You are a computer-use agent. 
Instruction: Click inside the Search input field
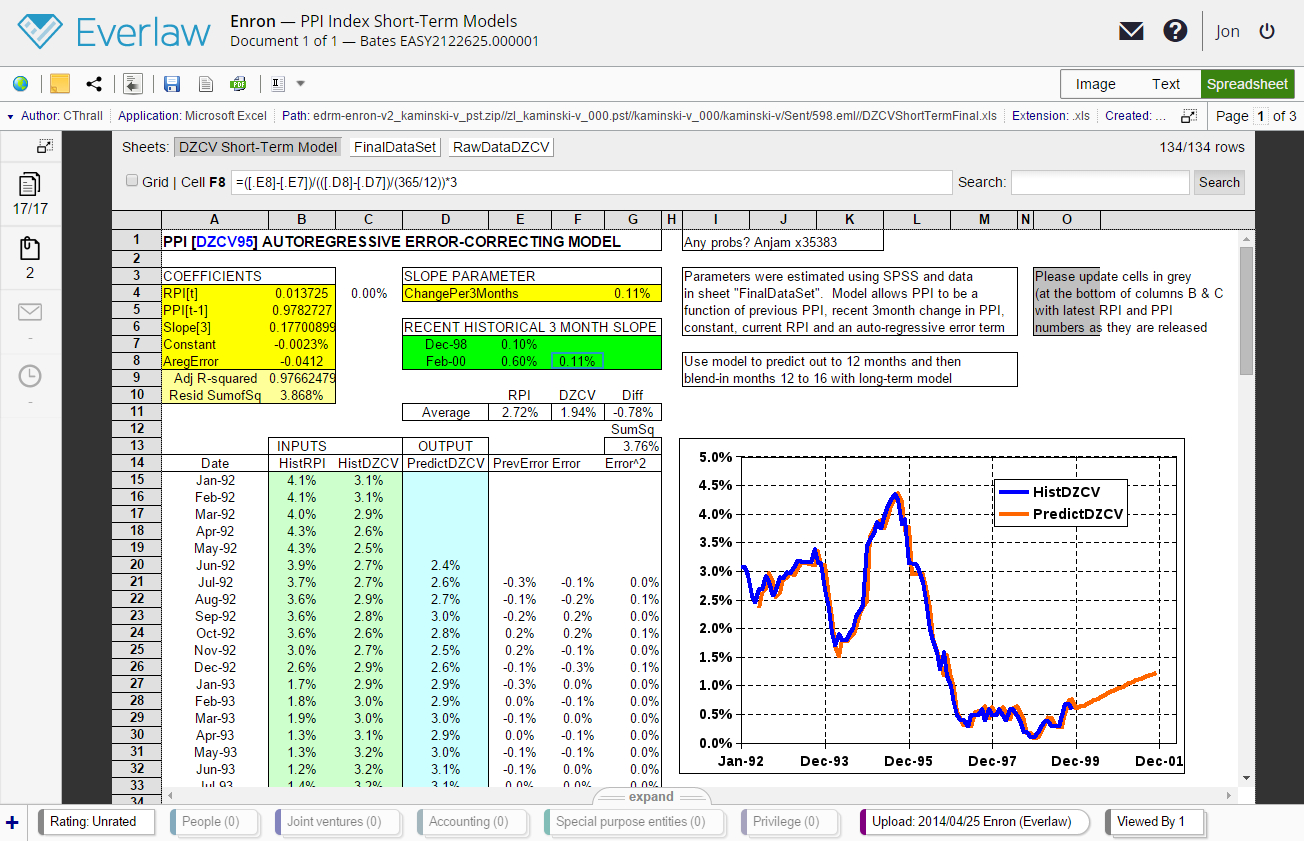(x=1100, y=182)
